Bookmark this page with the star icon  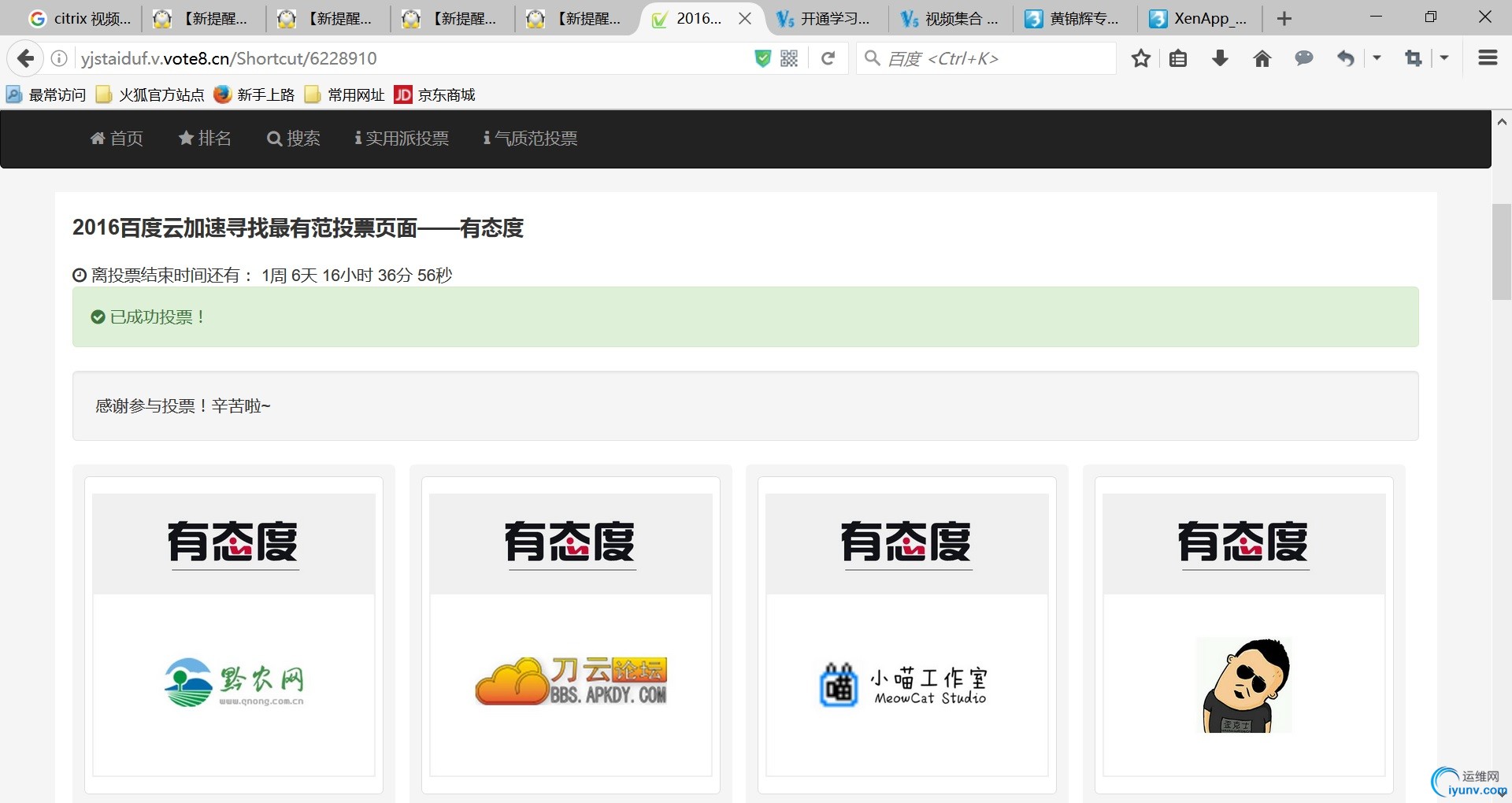pyautogui.click(x=1141, y=57)
